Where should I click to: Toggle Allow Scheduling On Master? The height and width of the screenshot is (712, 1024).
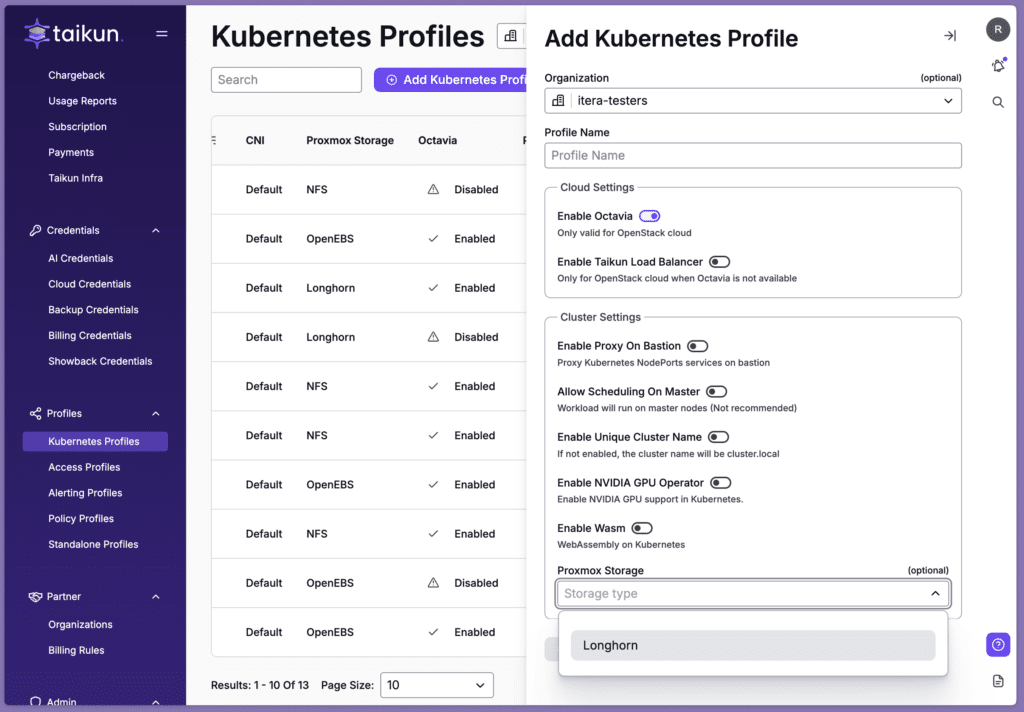tap(716, 392)
